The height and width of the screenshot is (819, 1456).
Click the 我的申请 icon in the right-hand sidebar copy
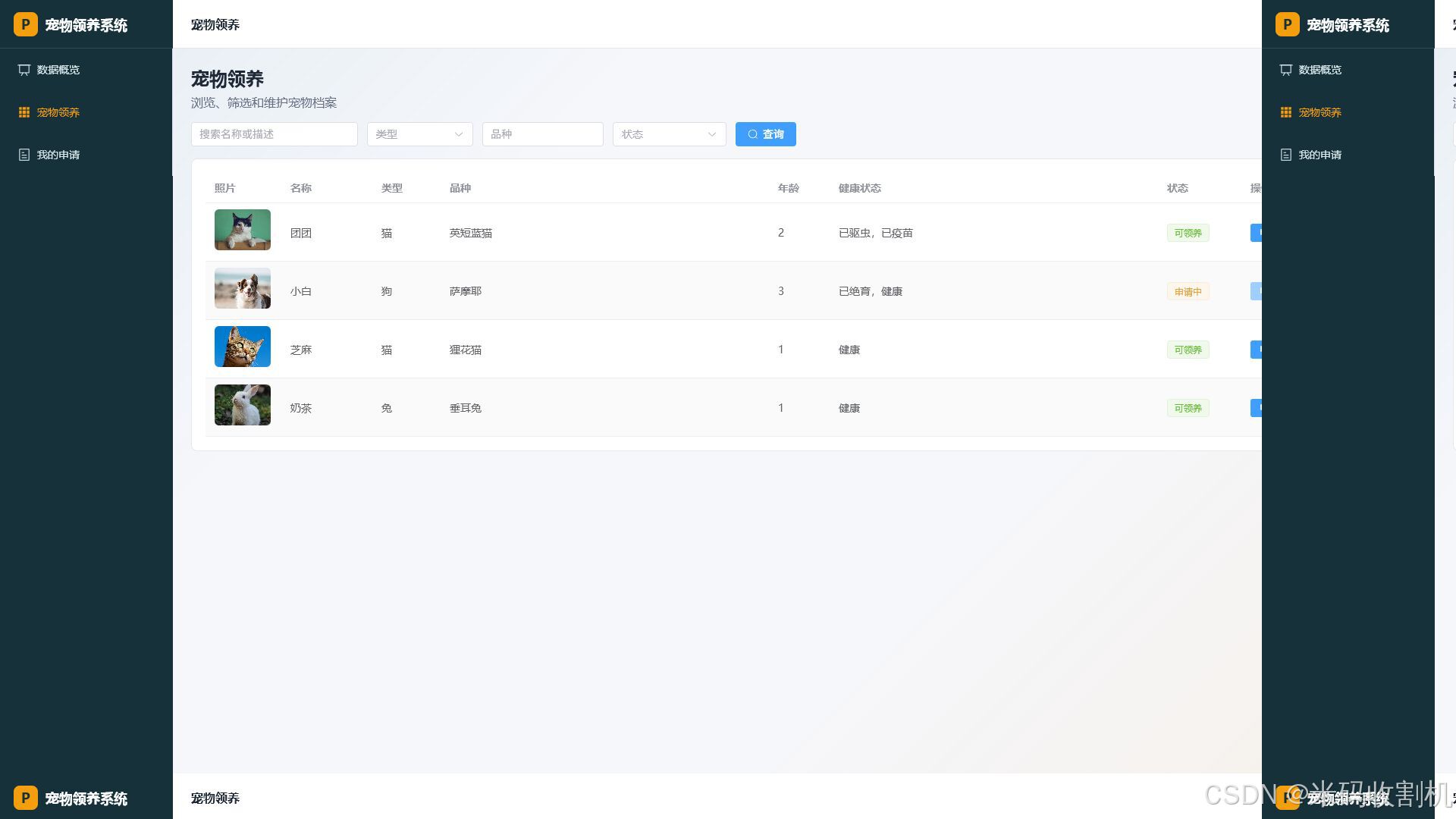(x=1286, y=155)
